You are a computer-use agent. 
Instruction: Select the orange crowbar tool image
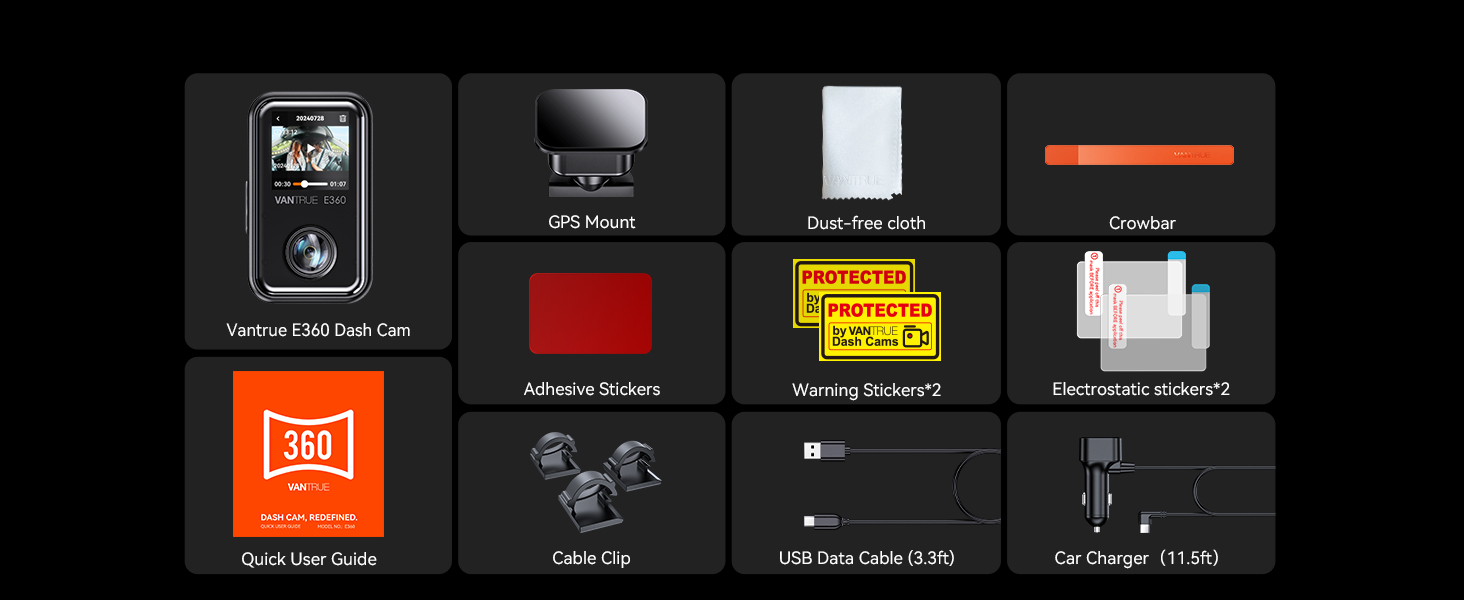1139,155
